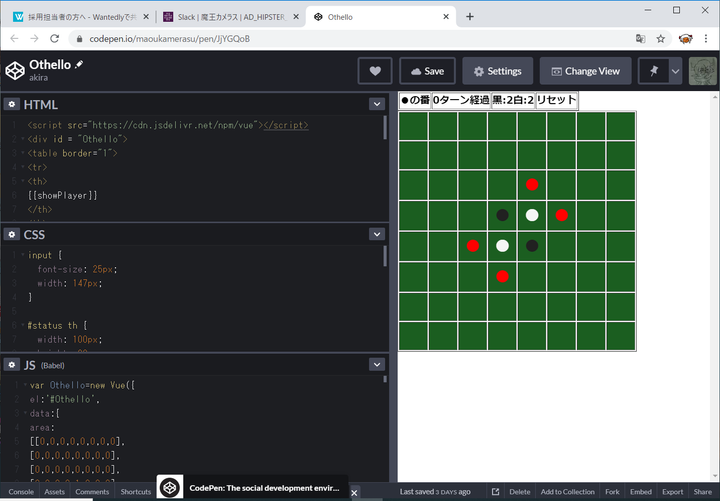Open the Change View menu

pyautogui.click(x=585, y=71)
